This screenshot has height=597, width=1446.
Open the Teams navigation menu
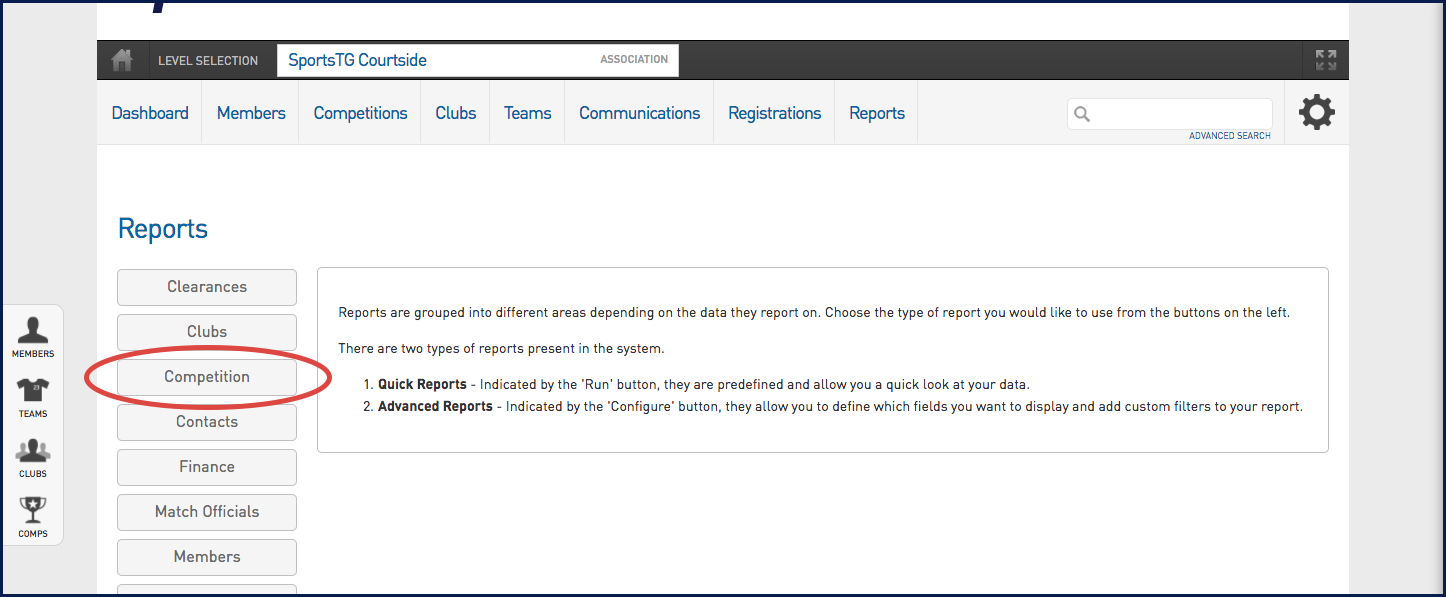pyautogui.click(x=528, y=113)
